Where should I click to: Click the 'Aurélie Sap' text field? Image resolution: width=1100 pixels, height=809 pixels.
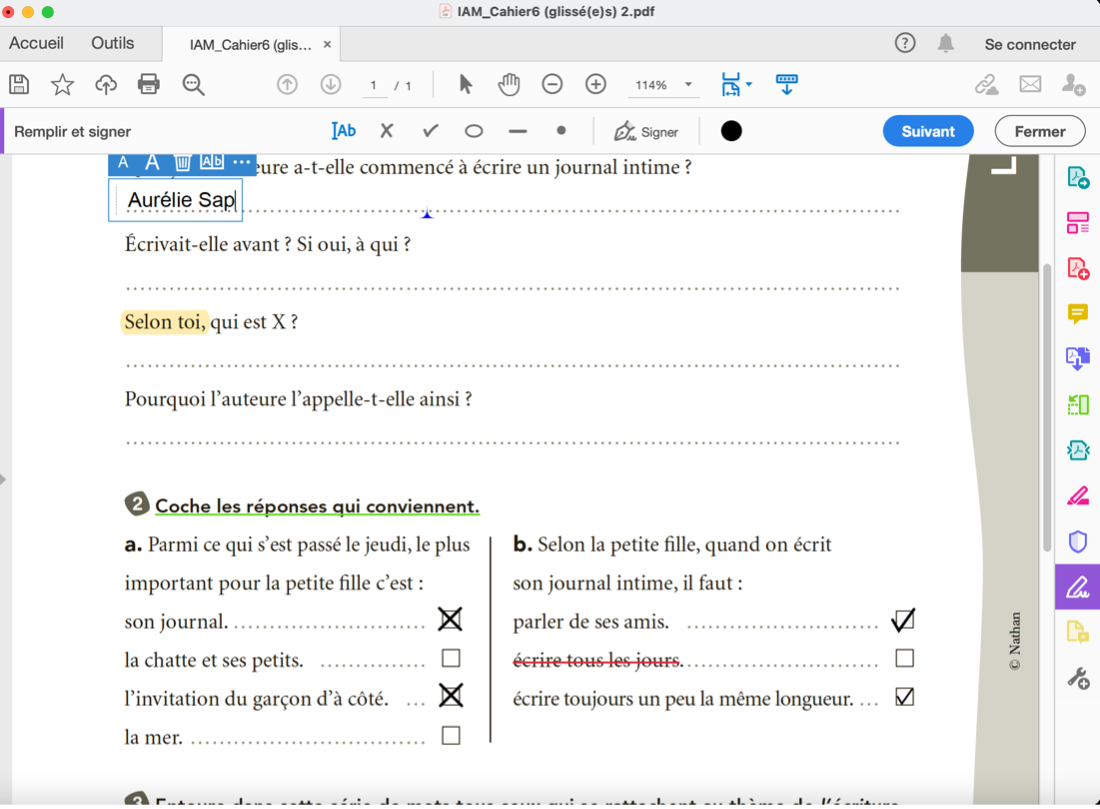175,200
